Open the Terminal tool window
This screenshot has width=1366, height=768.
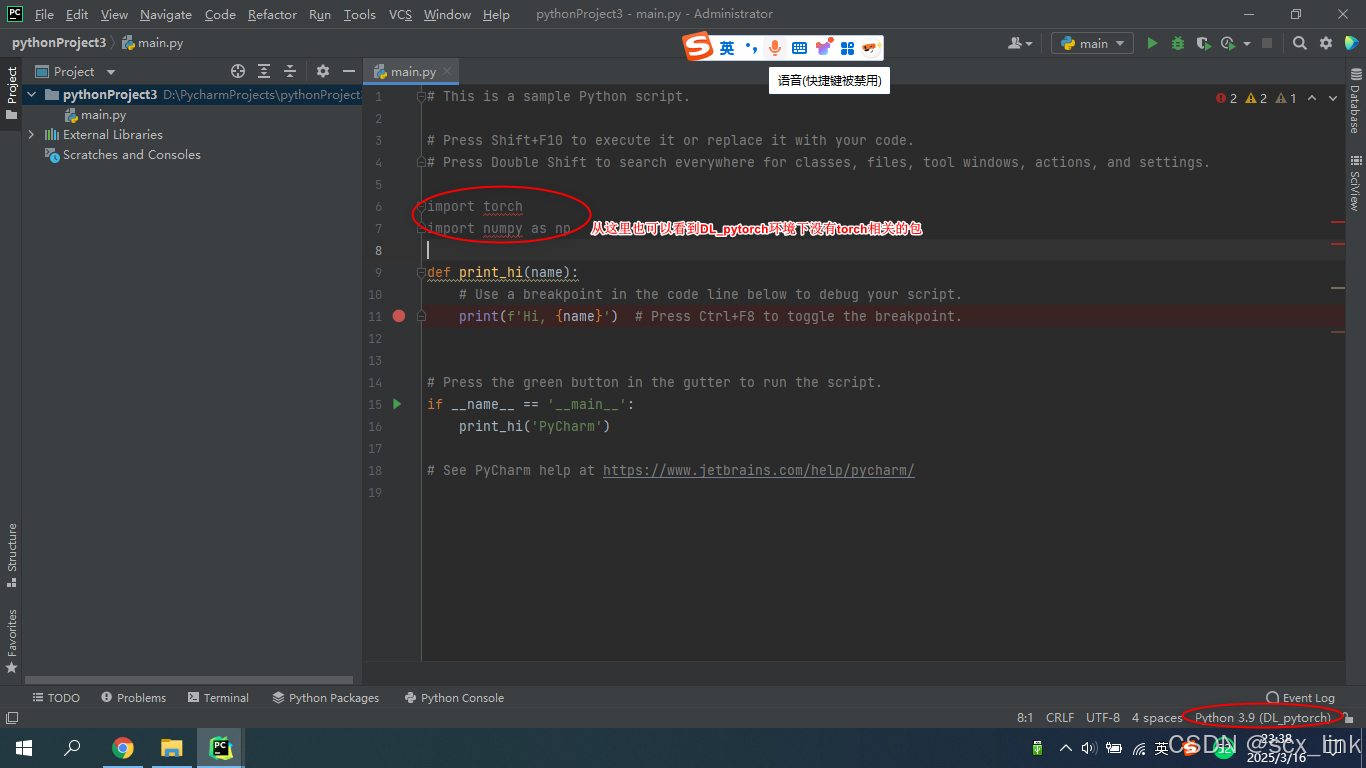click(217, 698)
